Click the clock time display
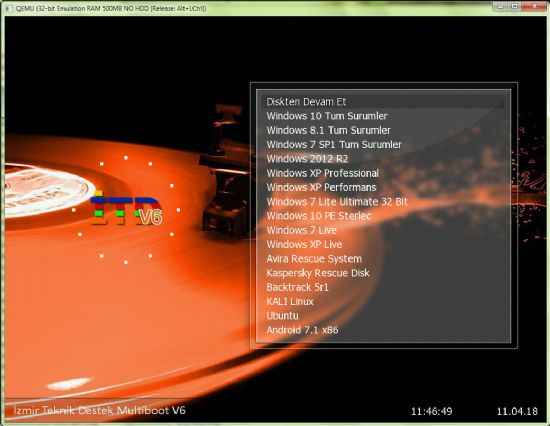The width and height of the screenshot is (550, 426). pos(431,411)
